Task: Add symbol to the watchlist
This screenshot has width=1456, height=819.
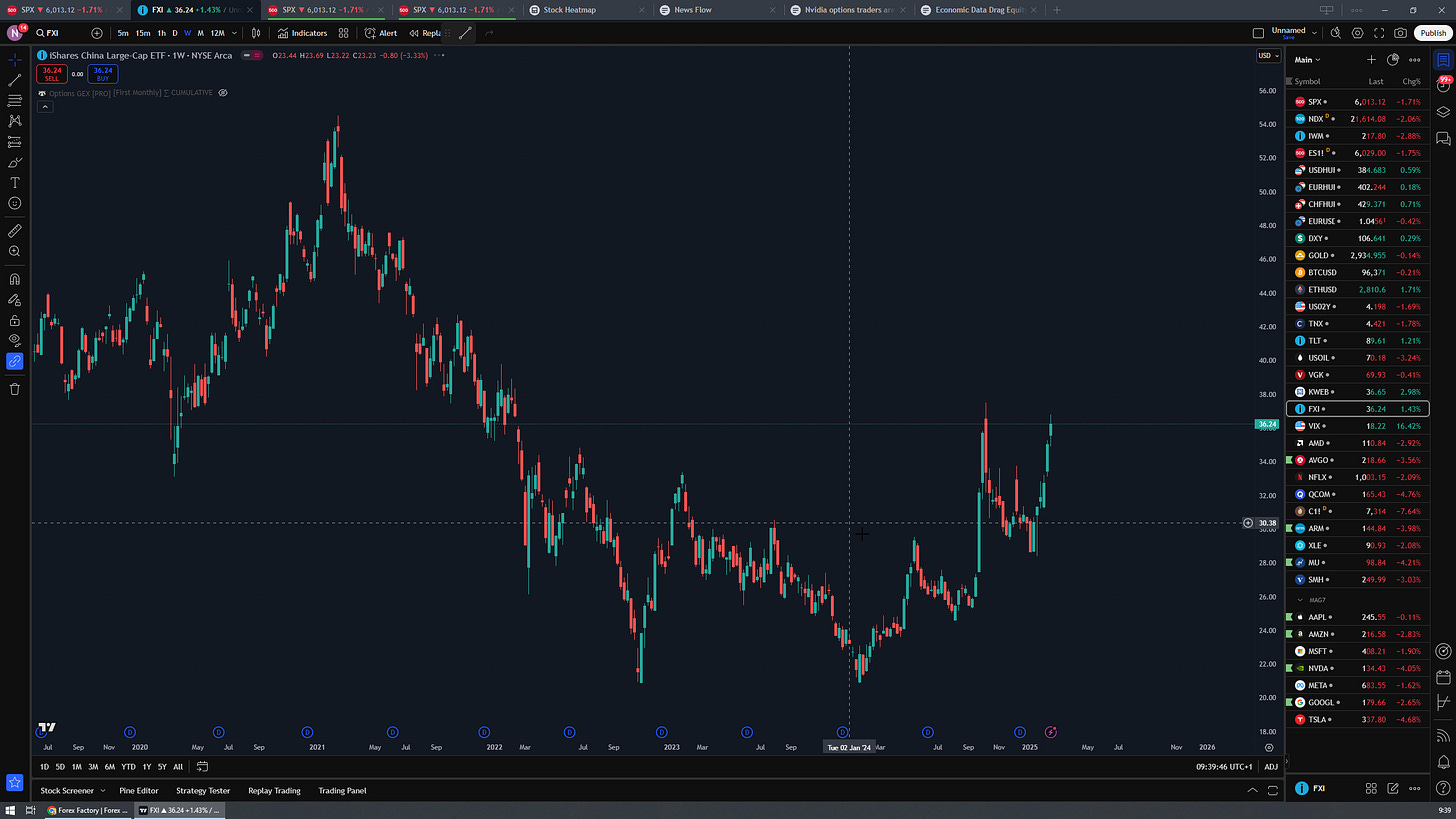Action: [1371, 60]
